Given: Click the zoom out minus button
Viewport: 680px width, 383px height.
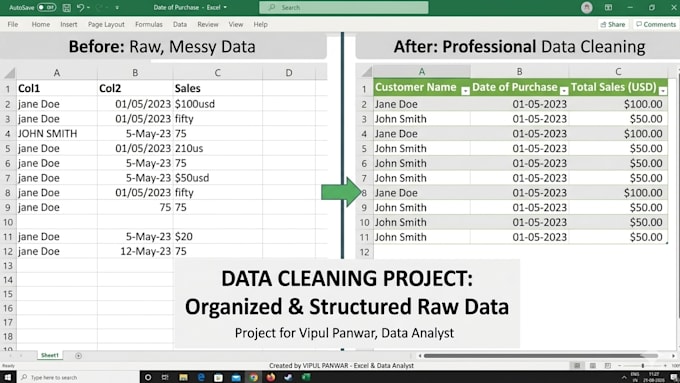Looking at the screenshot, I should (x=619, y=366).
